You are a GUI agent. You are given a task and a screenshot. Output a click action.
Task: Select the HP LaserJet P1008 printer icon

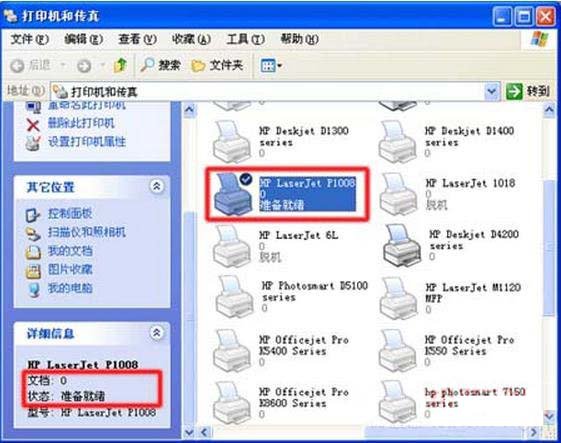232,194
